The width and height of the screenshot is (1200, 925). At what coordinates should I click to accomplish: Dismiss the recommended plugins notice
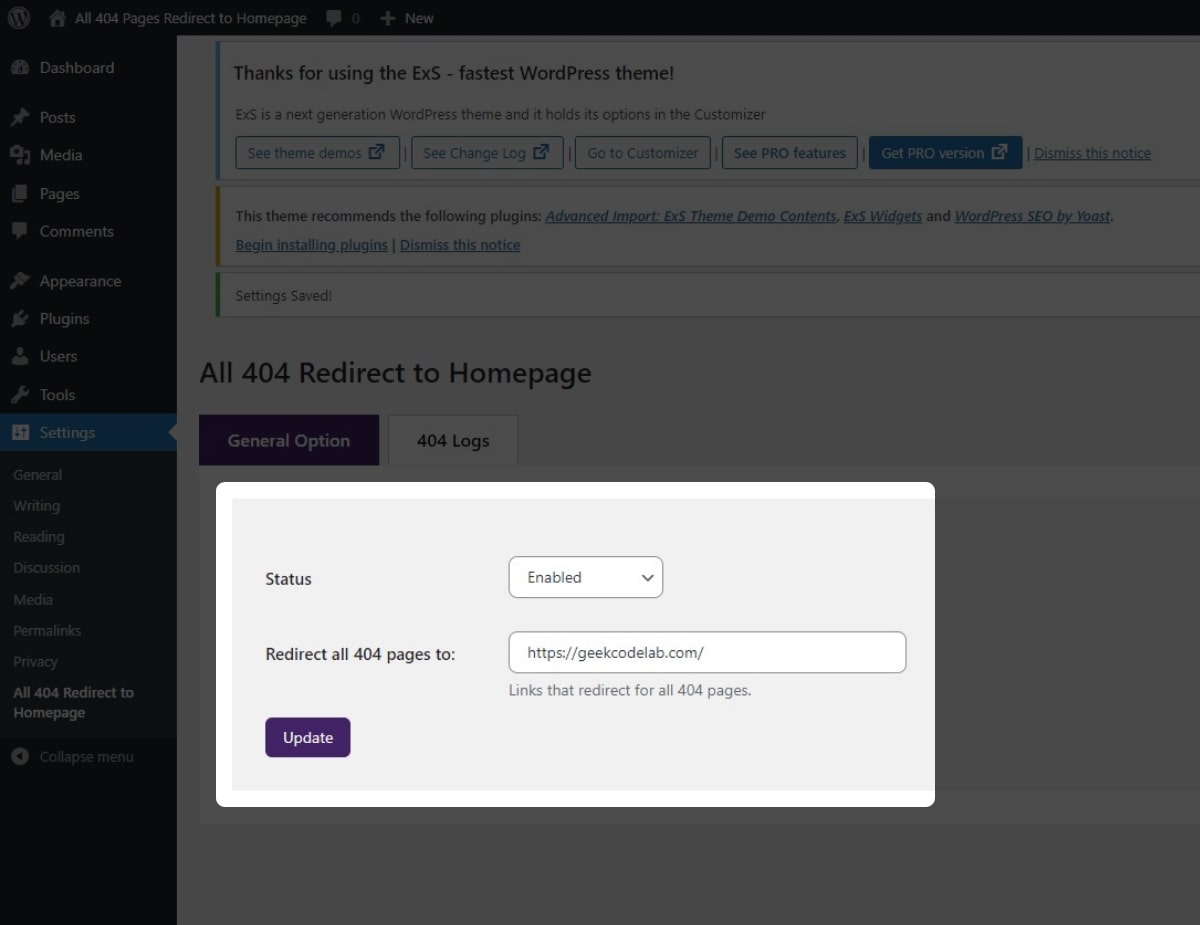click(x=460, y=245)
